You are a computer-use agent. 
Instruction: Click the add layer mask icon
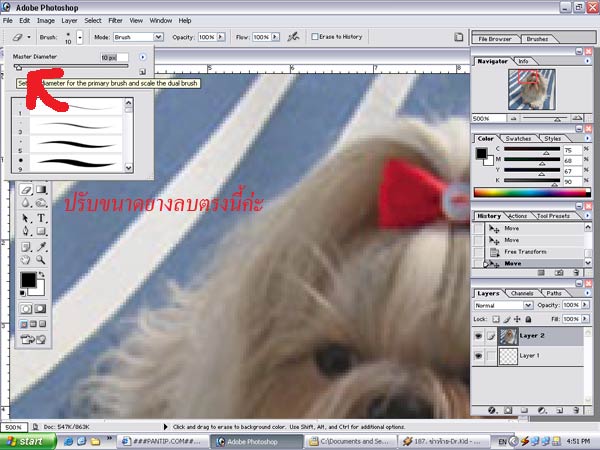click(x=508, y=410)
